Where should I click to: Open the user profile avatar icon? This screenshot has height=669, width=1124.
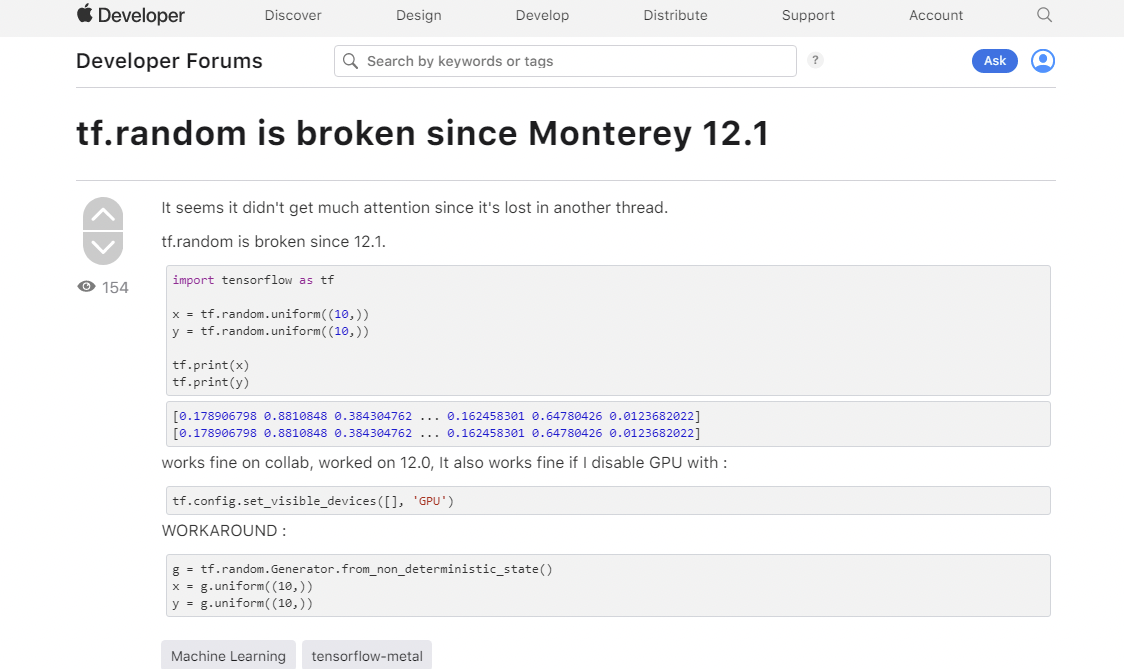[x=1043, y=61]
